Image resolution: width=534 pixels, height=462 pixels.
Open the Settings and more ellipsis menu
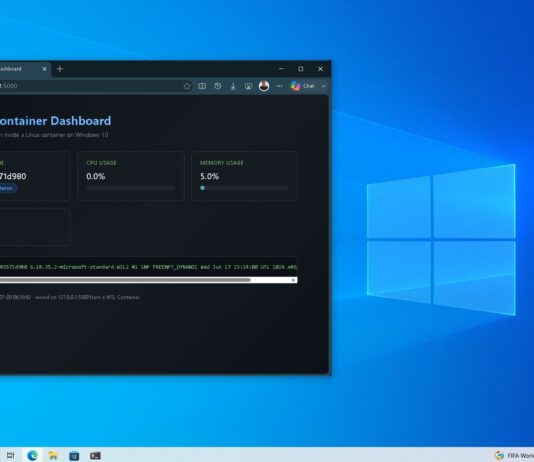[279, 86]
